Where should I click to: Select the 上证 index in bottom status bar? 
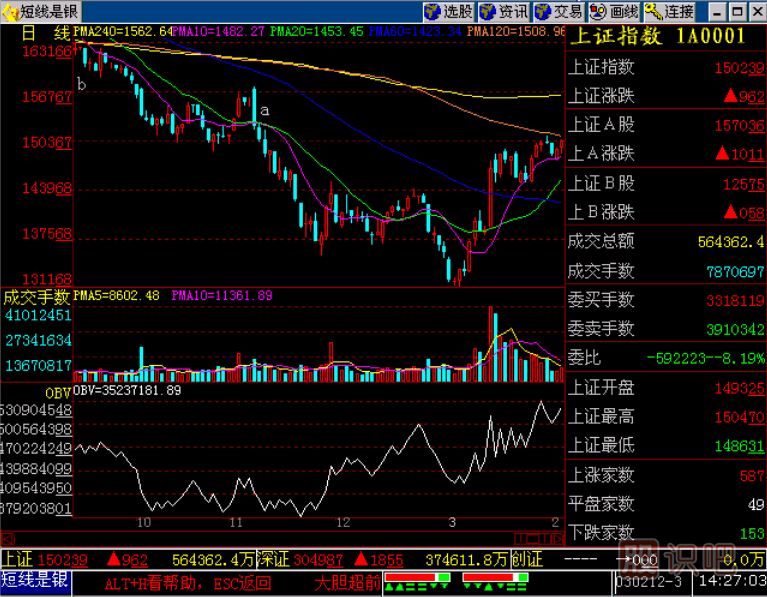[x=17, y=558]
